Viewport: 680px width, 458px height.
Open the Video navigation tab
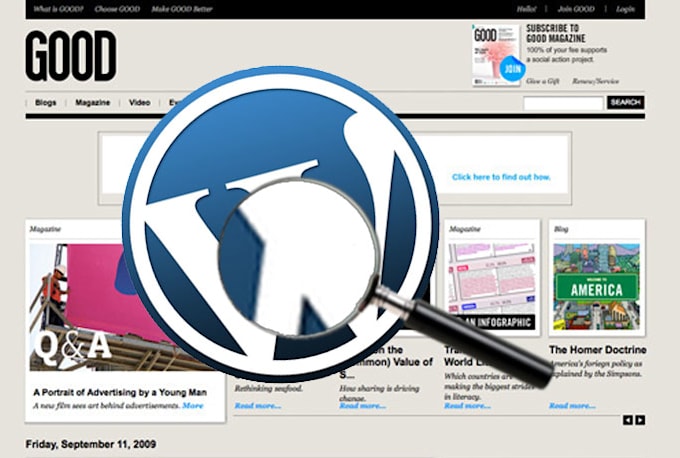tap(139, 102)
